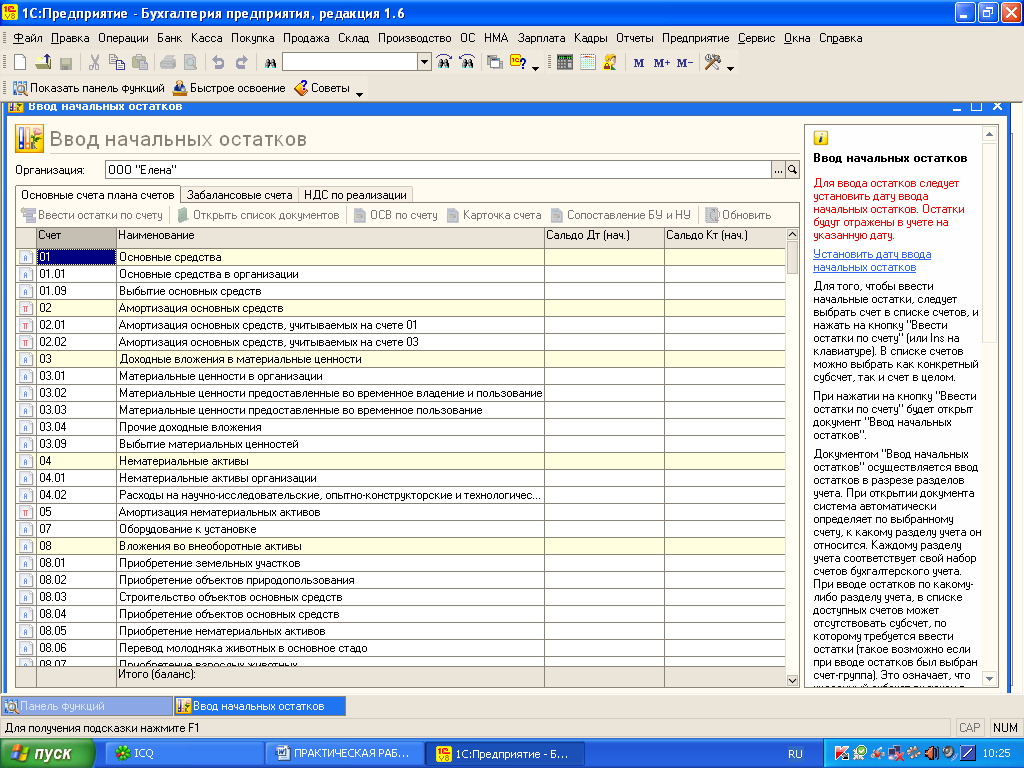Click the 1C help question icon
This screenshot has height=768, width=1024.
[x=518, y=63]
